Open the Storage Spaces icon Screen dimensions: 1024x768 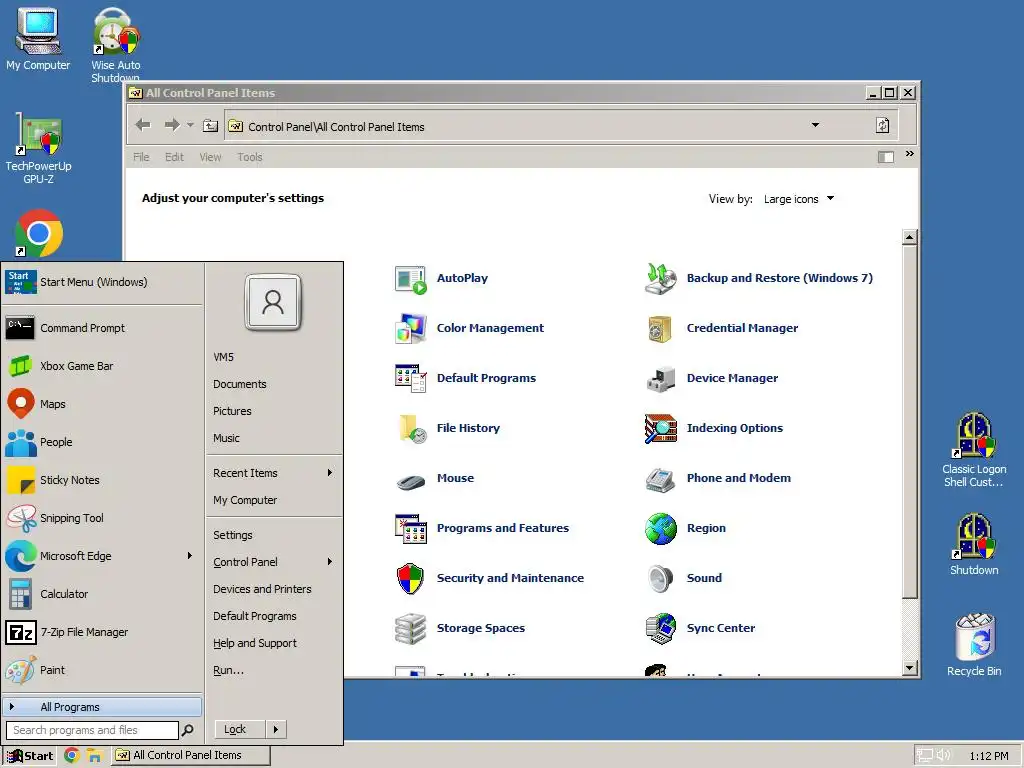click(x=411, y=628)
